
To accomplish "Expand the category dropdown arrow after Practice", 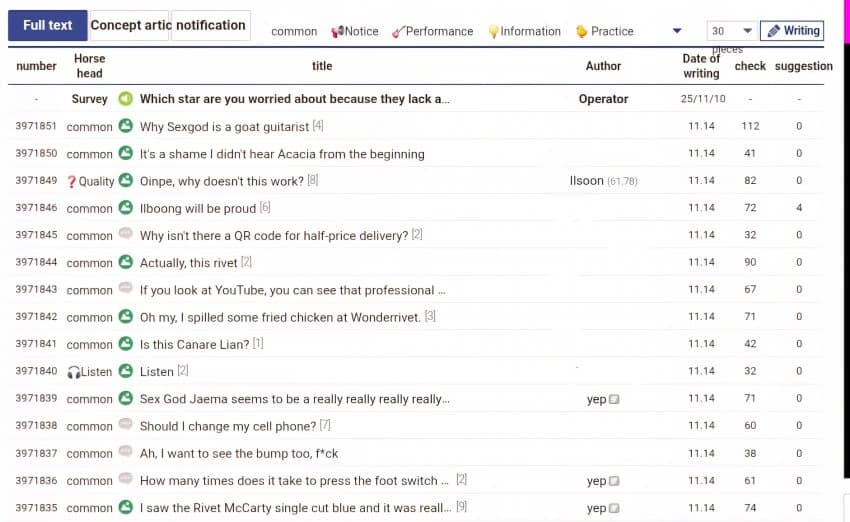I will [x=677, y=31].
